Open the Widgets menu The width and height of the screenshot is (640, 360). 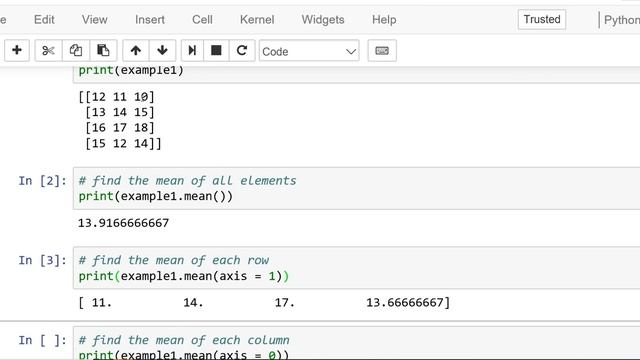(323, 20)
